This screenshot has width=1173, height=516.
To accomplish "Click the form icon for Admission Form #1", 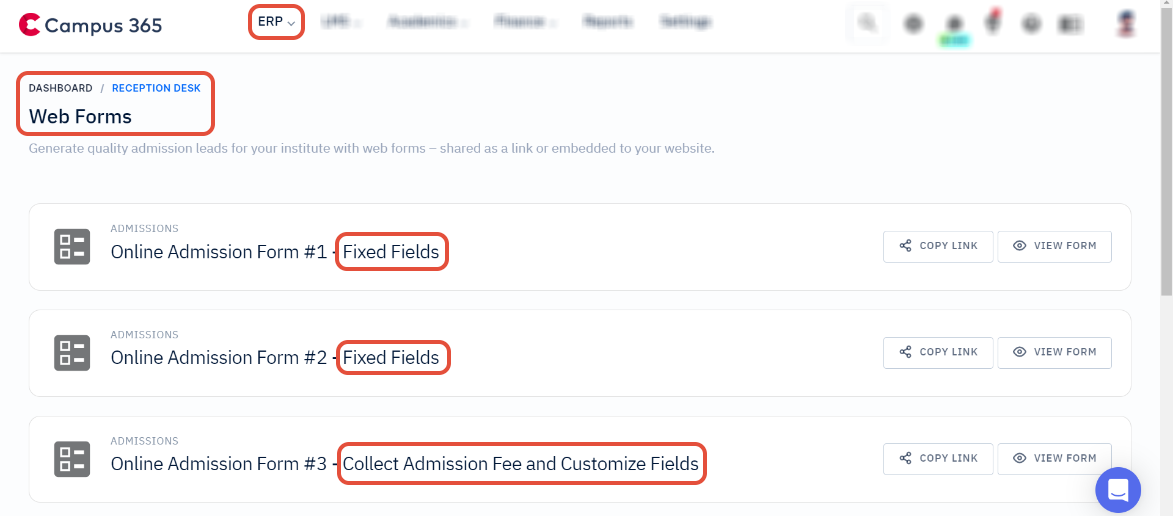I will click(x=72, y=246).
